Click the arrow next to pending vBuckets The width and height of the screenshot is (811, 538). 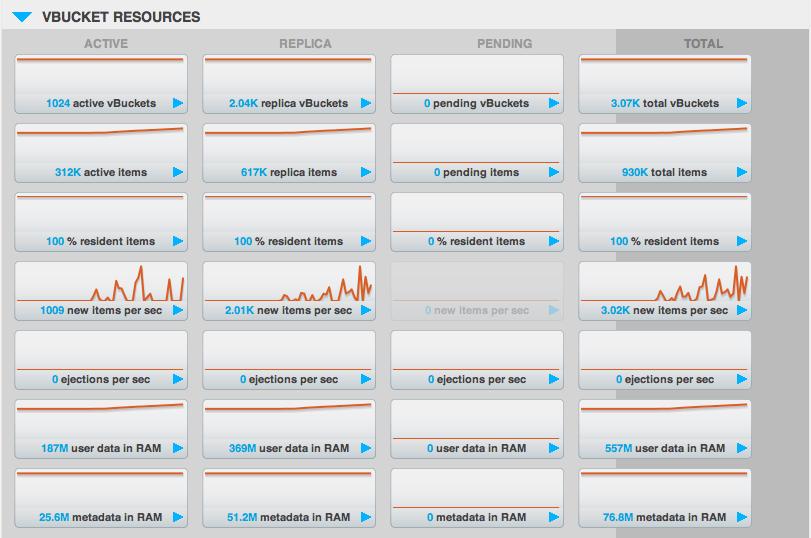click(554, 103)
